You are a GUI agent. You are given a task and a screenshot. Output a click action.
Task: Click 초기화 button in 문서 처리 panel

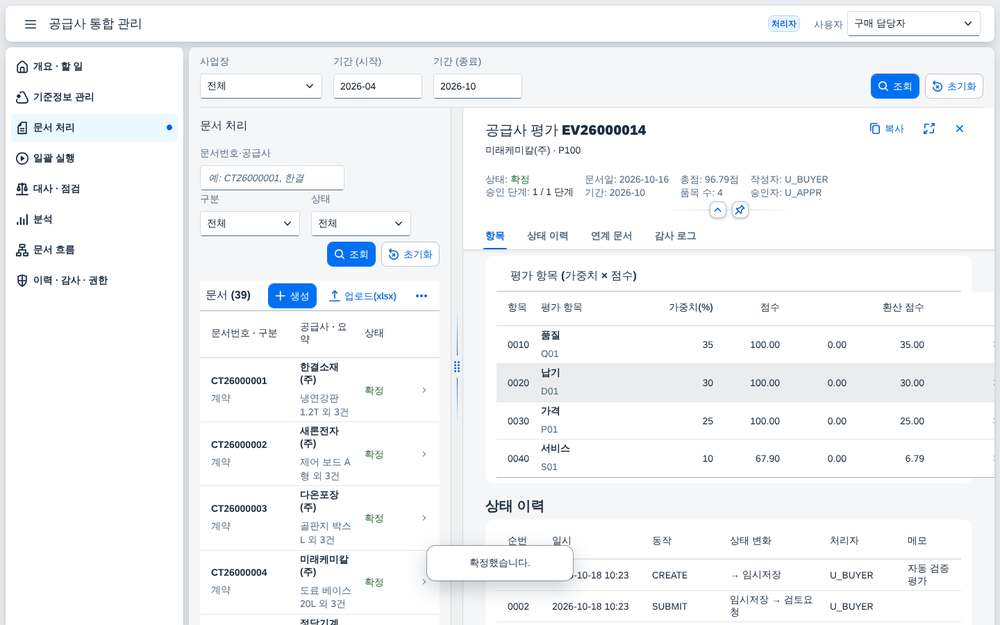click(x=410, y=254)
